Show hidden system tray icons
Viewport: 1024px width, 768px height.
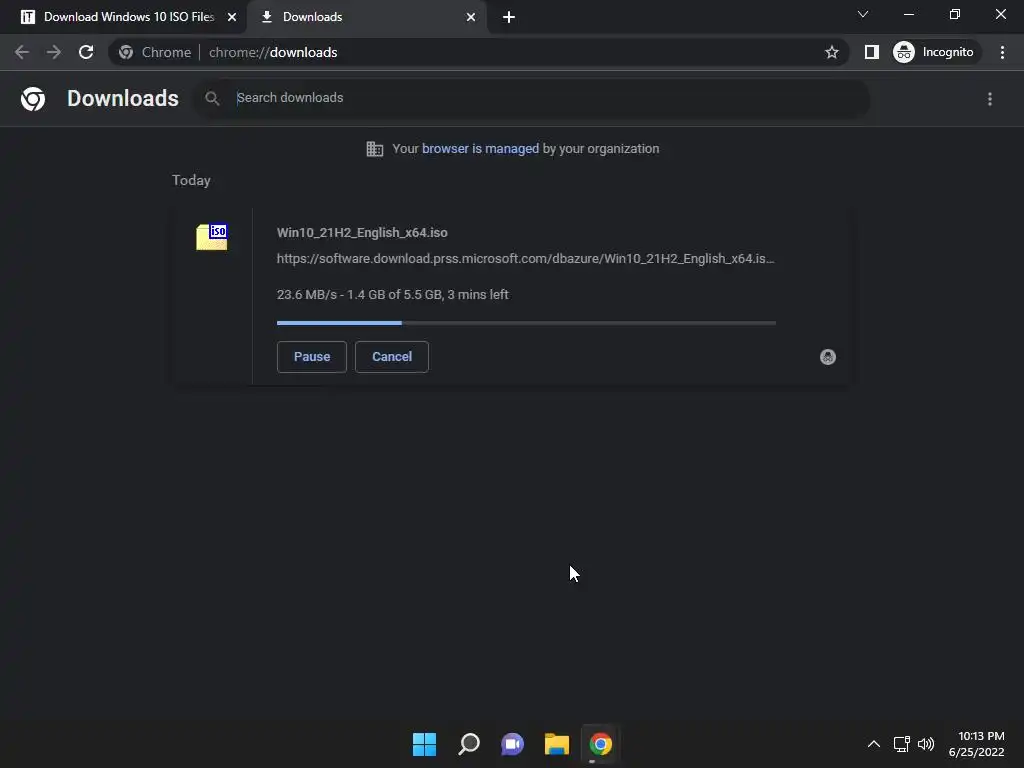pos(874,744)
